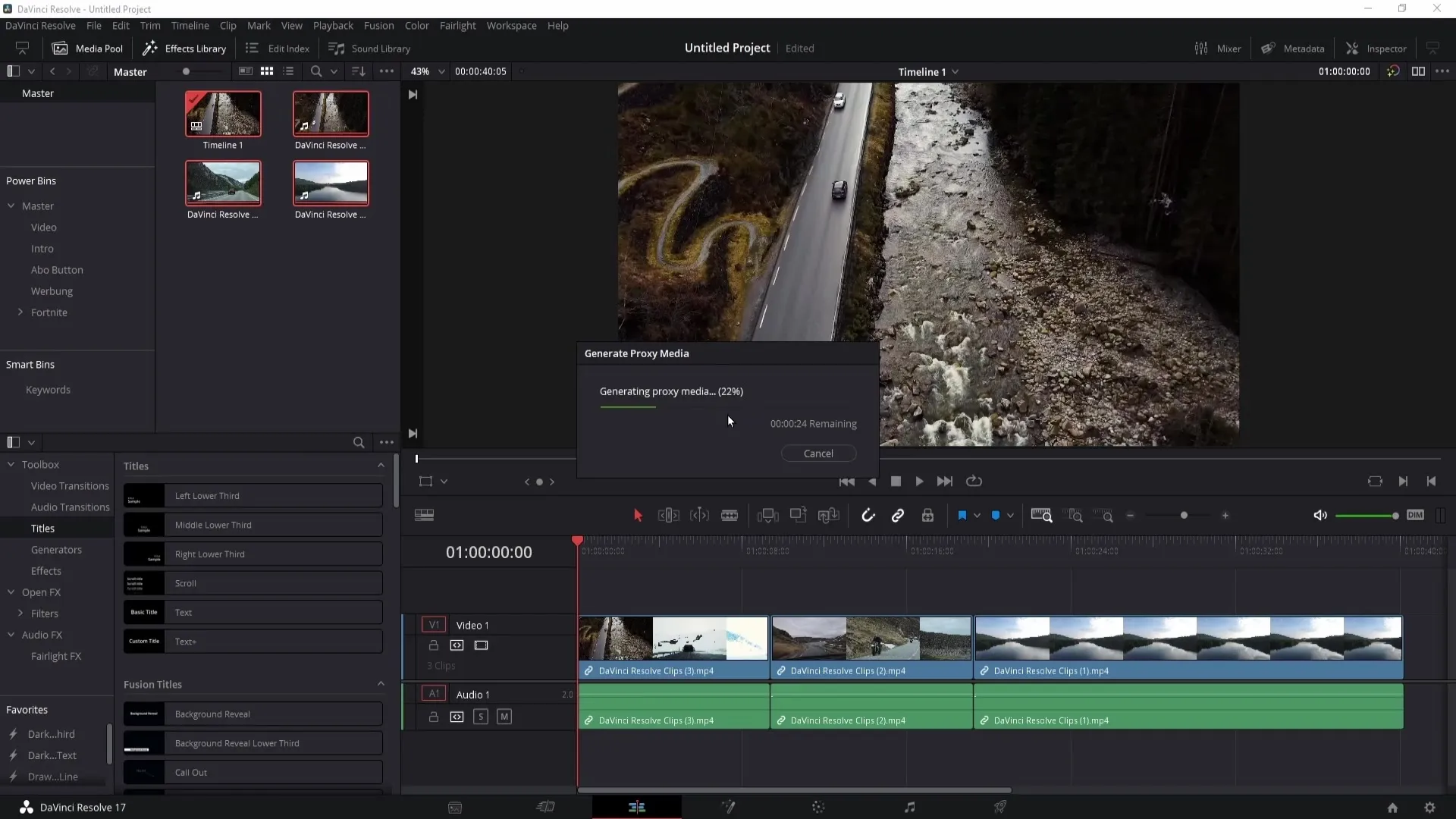
Task: Search effects with magnifier icon
Action: tap(359, 442)
